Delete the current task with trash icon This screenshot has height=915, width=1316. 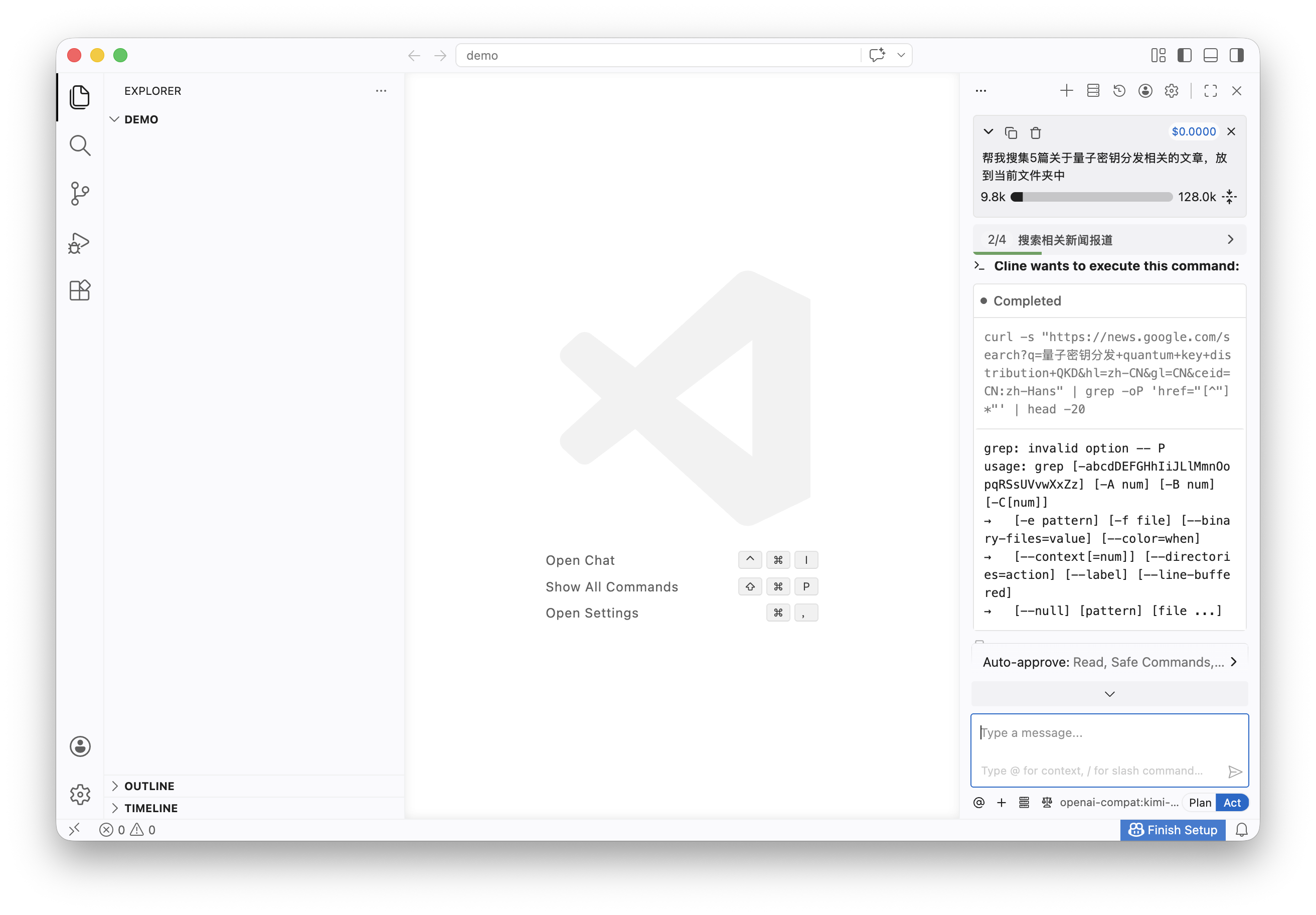[1035, 132]
